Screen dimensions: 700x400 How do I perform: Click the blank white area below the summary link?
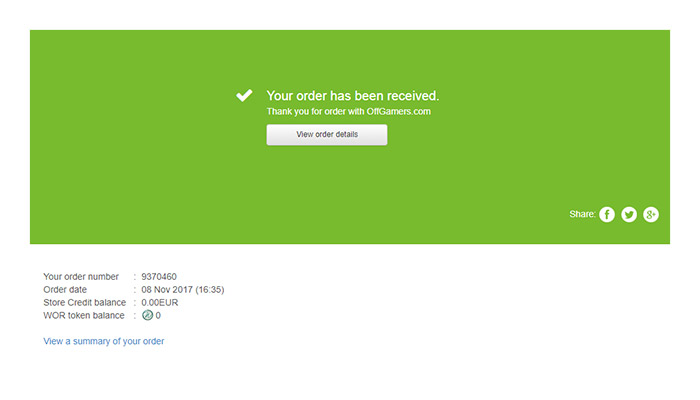tap(350, 375)
